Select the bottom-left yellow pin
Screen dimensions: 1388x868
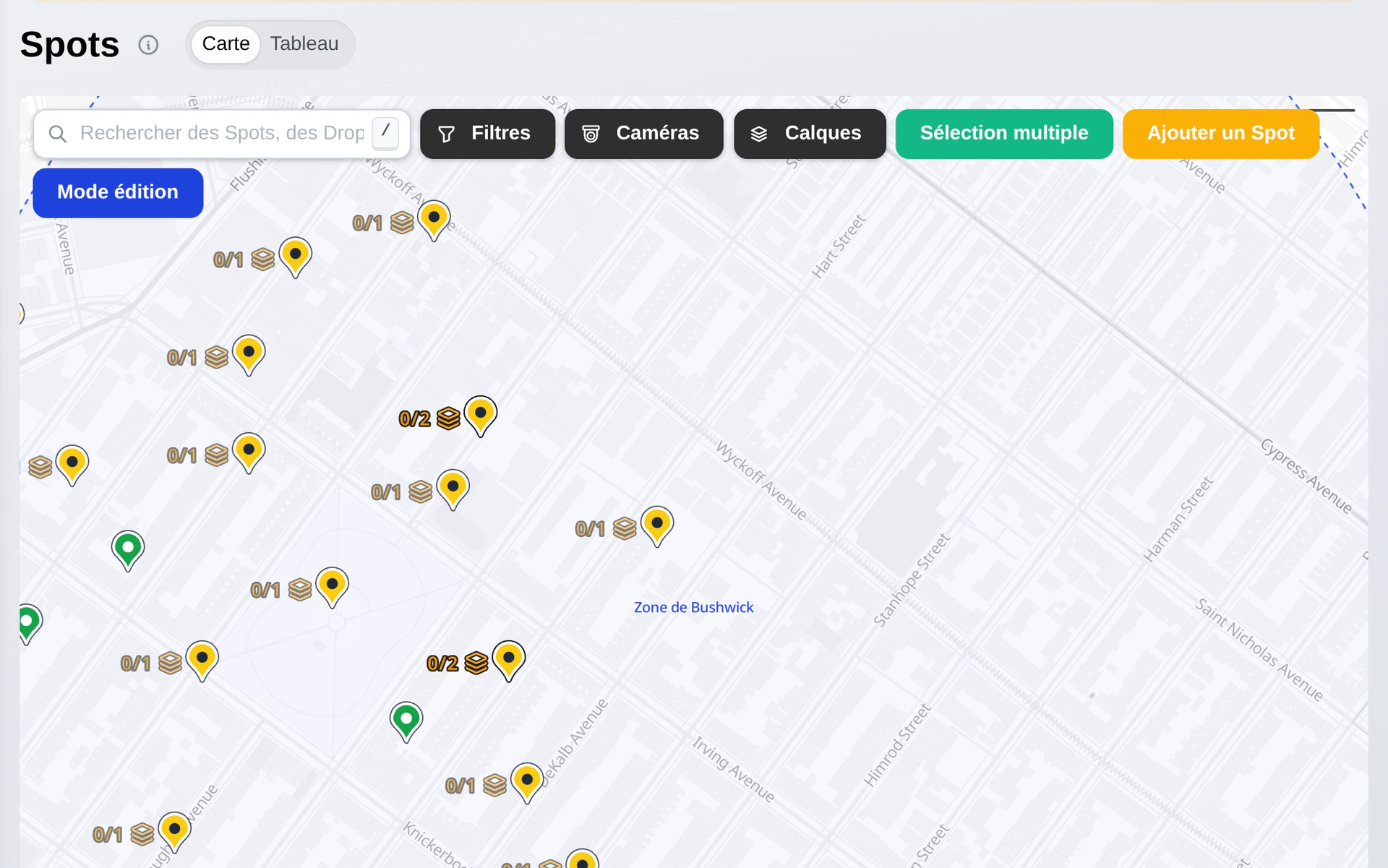pos(174,832)
